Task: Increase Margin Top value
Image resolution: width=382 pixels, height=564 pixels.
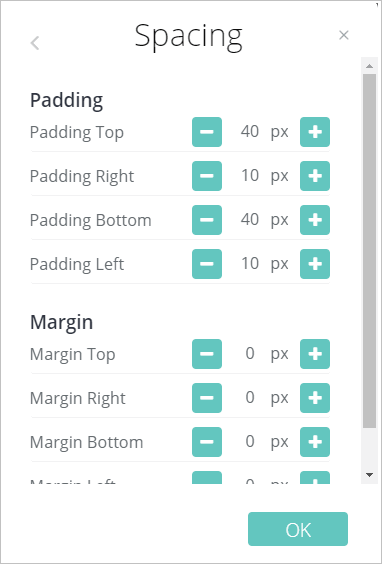Action: click(x=315, y=354)
